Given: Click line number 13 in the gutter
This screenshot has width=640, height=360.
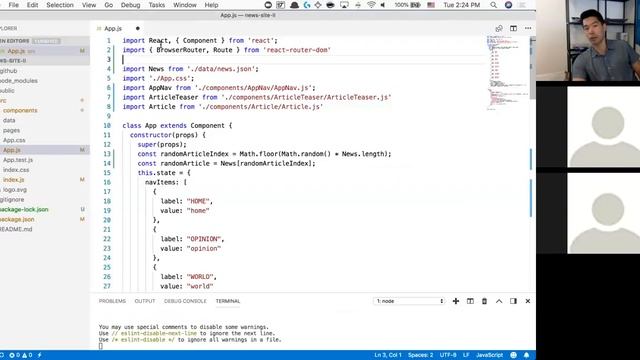Looking at the screenshot, I should (x=107, y=154).
